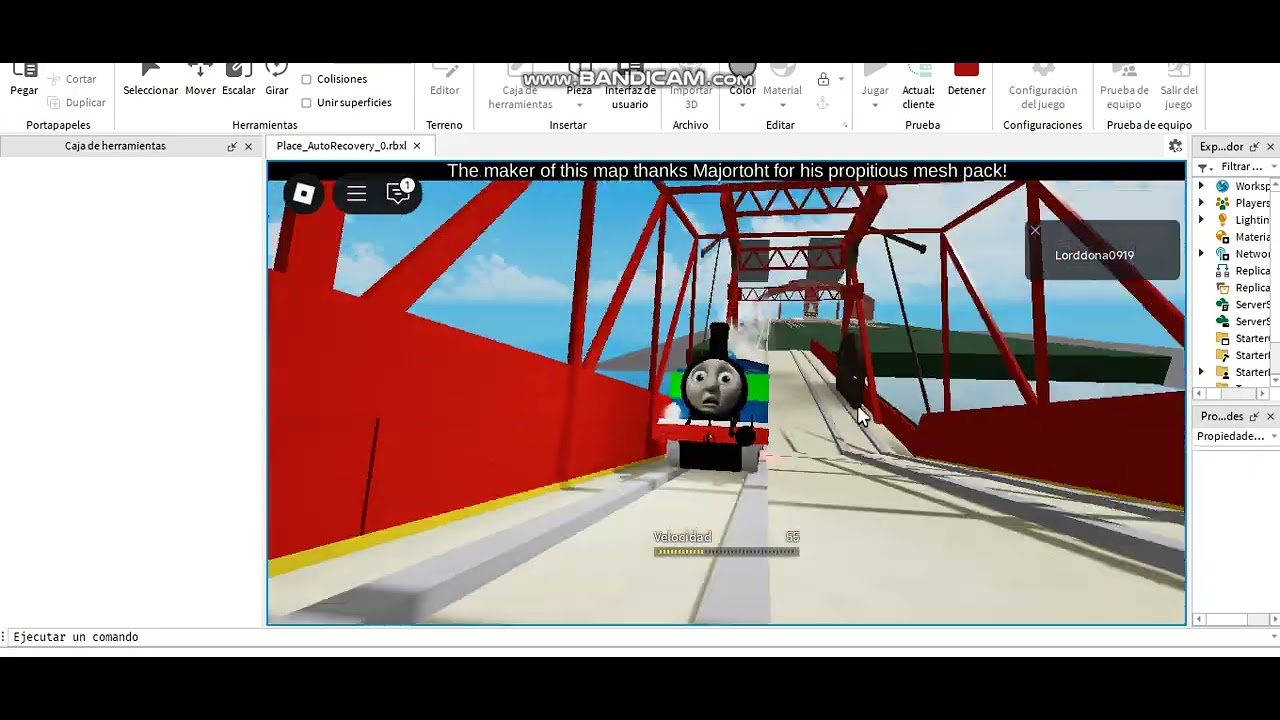Image resolution: width=1280 pixels, height=720 pixels.
Task: Undock the Propiedades panel
Action: pos(1254,416)
